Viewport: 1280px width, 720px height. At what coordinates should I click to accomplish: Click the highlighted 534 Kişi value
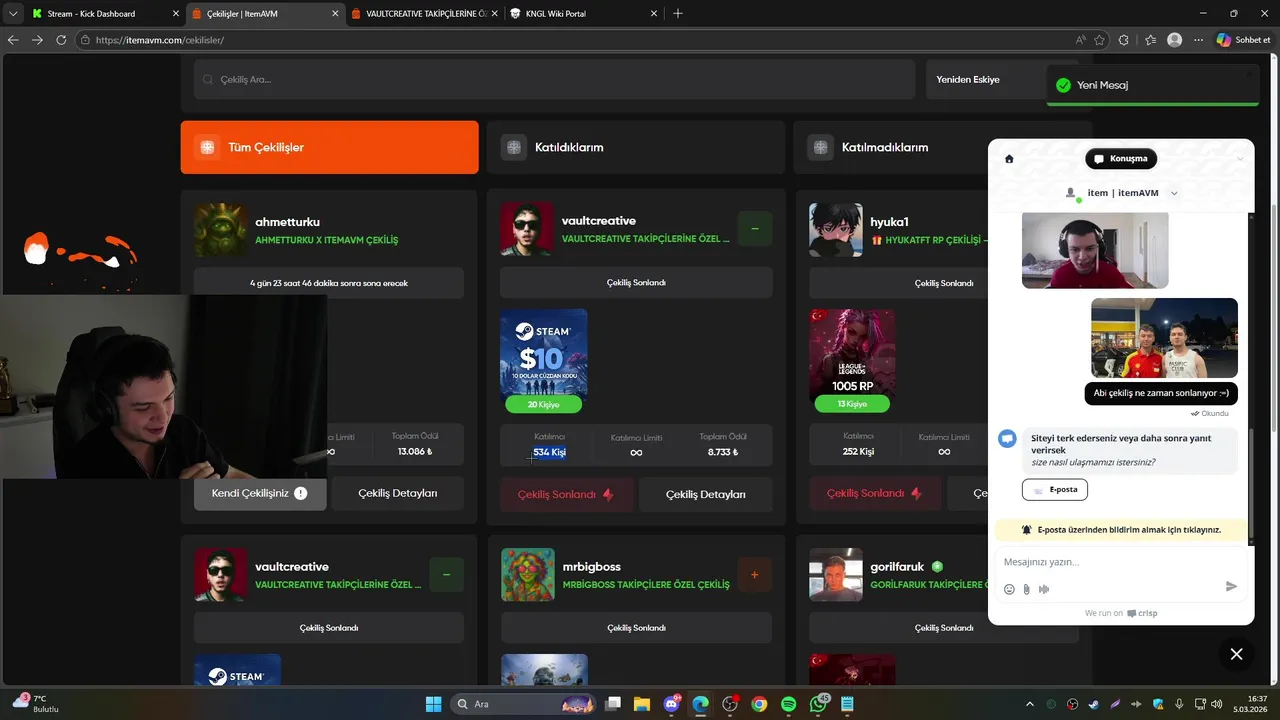[549, 452]
